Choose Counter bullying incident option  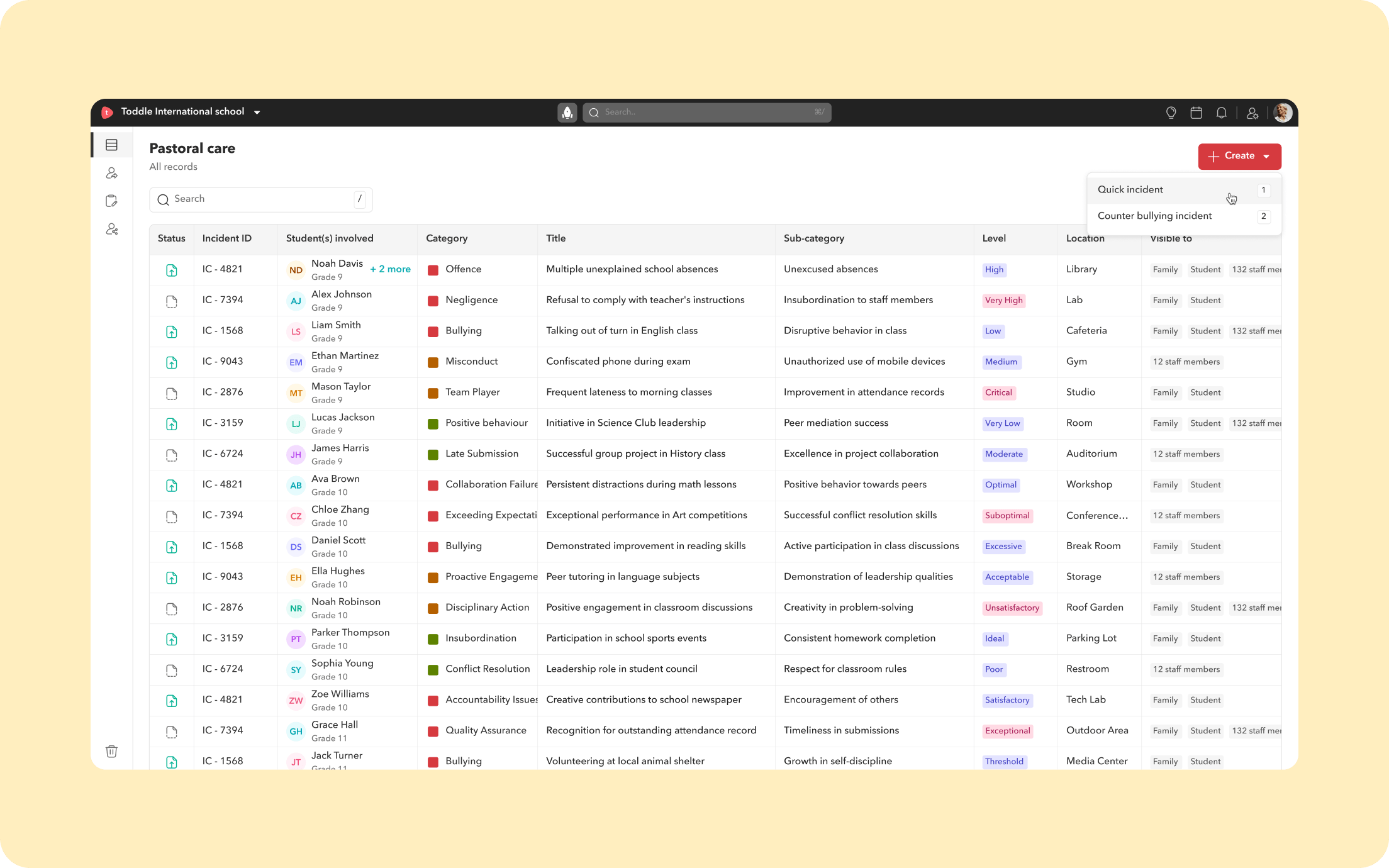click(x=1184, y=216)
